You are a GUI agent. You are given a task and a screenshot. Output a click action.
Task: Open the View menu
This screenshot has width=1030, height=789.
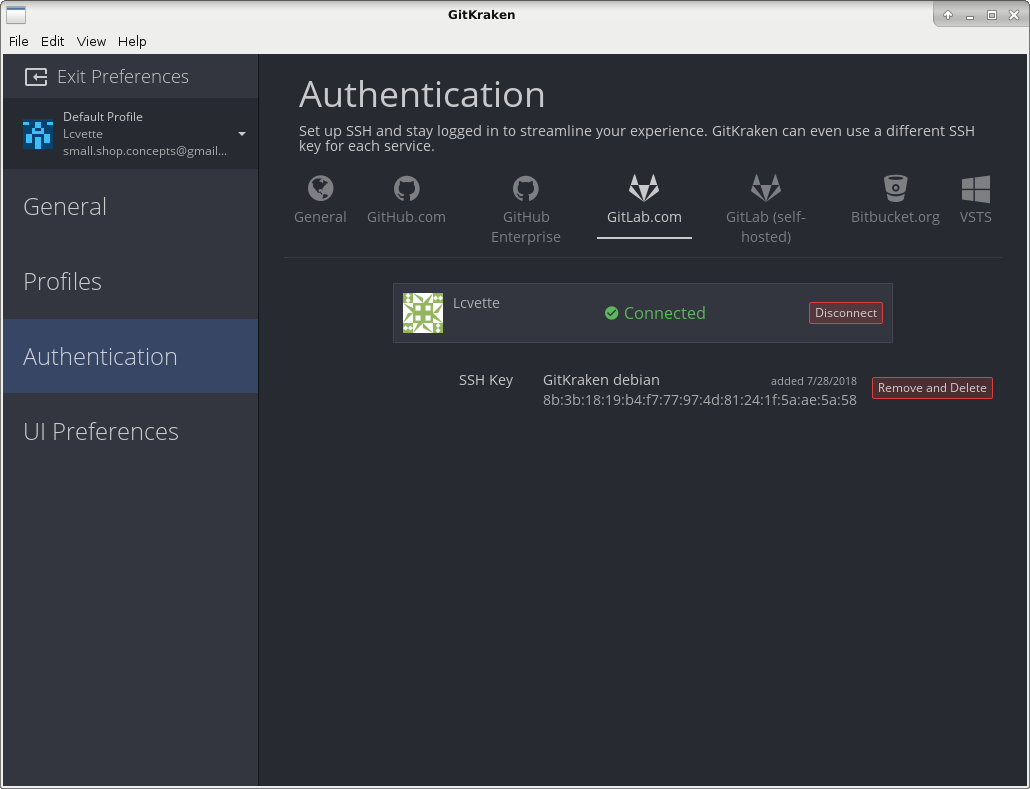pos(91,41)
